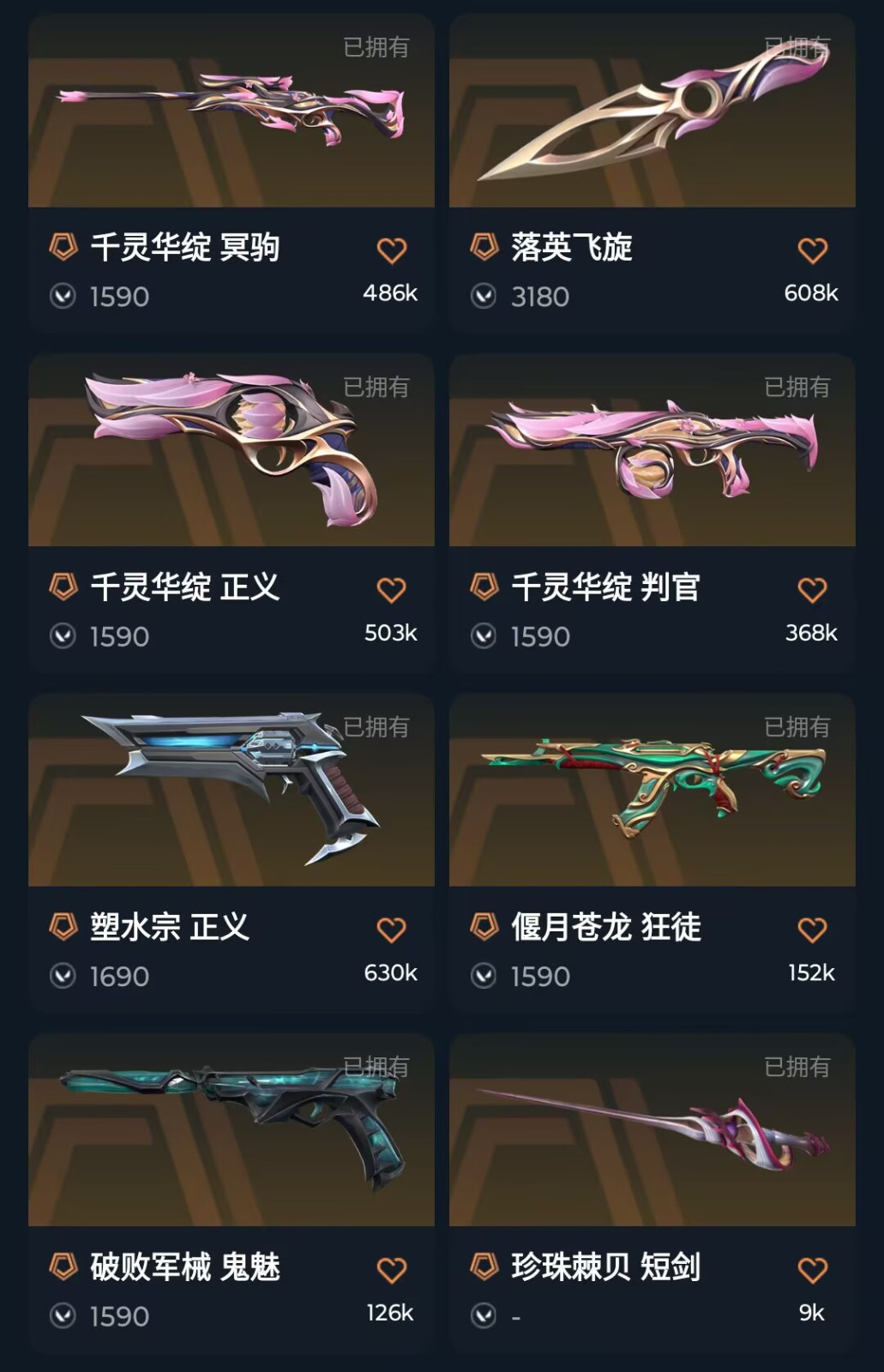Click tier badge next to 塑水宗 正义

pos(63,927)
